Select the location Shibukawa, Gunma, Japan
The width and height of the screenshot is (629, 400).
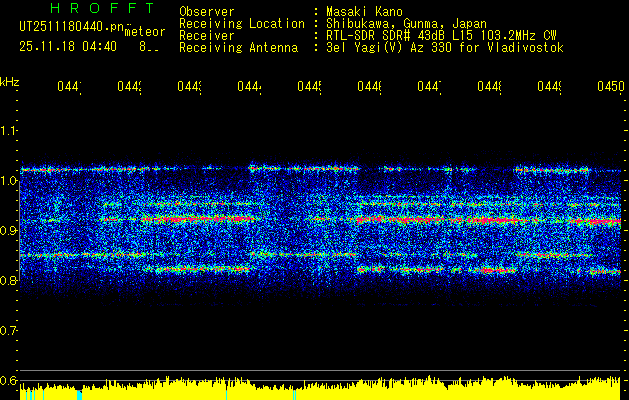(x=406, y=24)
